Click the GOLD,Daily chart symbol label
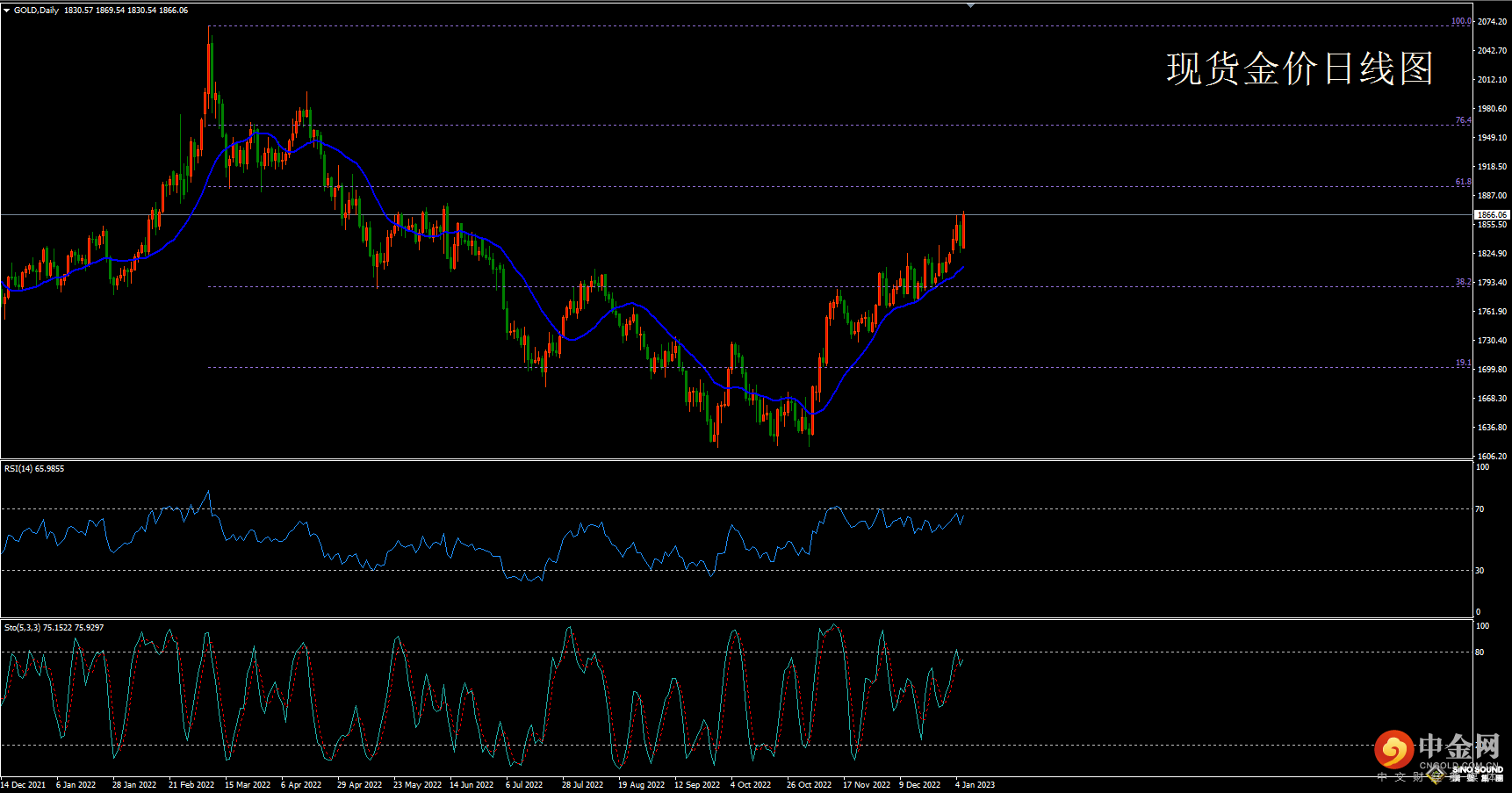The height and width of the screenshot is (793, 1512). (x=37, y=11)
